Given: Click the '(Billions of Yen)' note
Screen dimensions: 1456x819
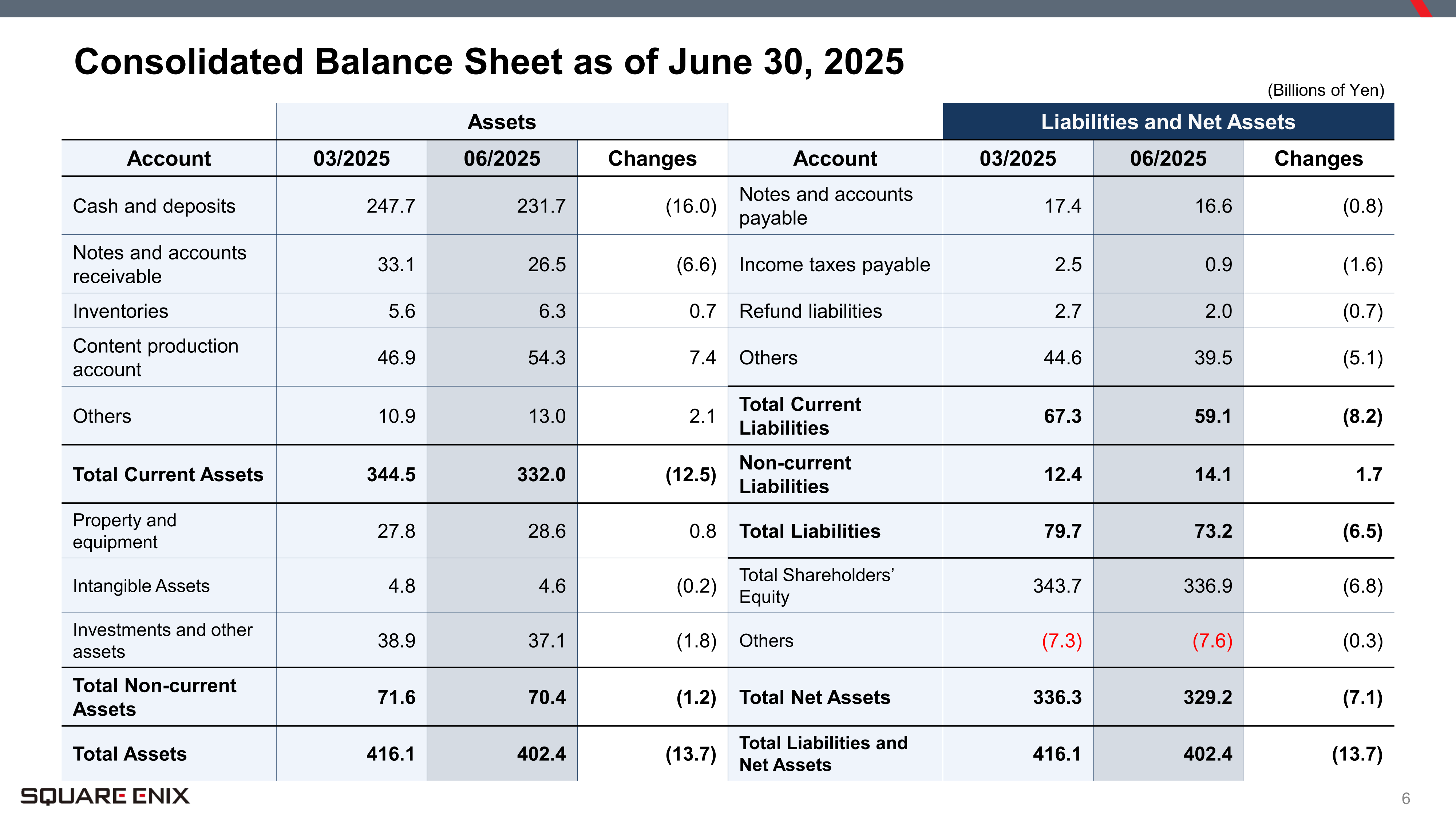Looking at the screenshot, I should [x=1325, y=90].
